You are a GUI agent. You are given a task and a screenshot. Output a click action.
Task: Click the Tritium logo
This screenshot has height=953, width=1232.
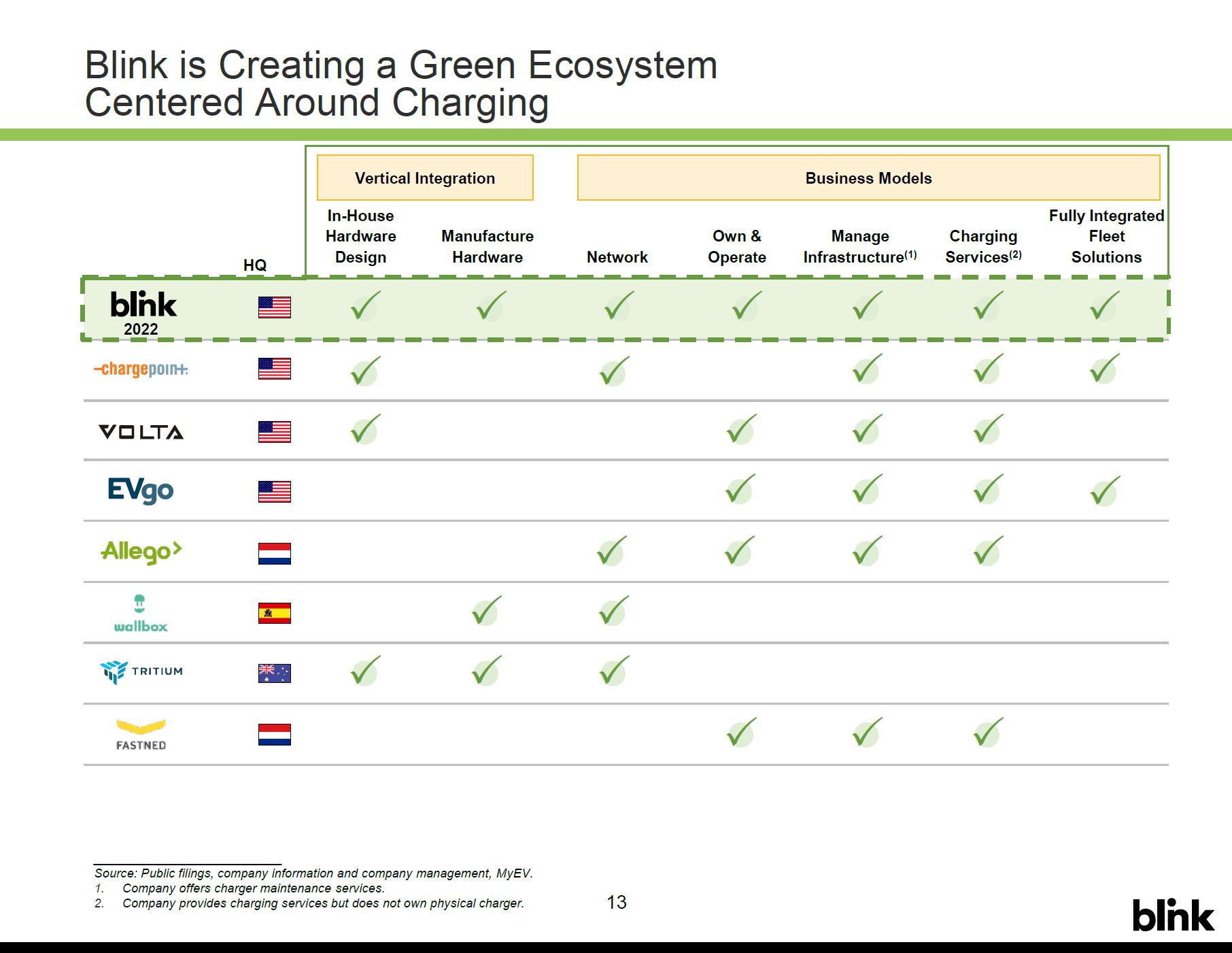pyautogui.click(x=141, y=672)
